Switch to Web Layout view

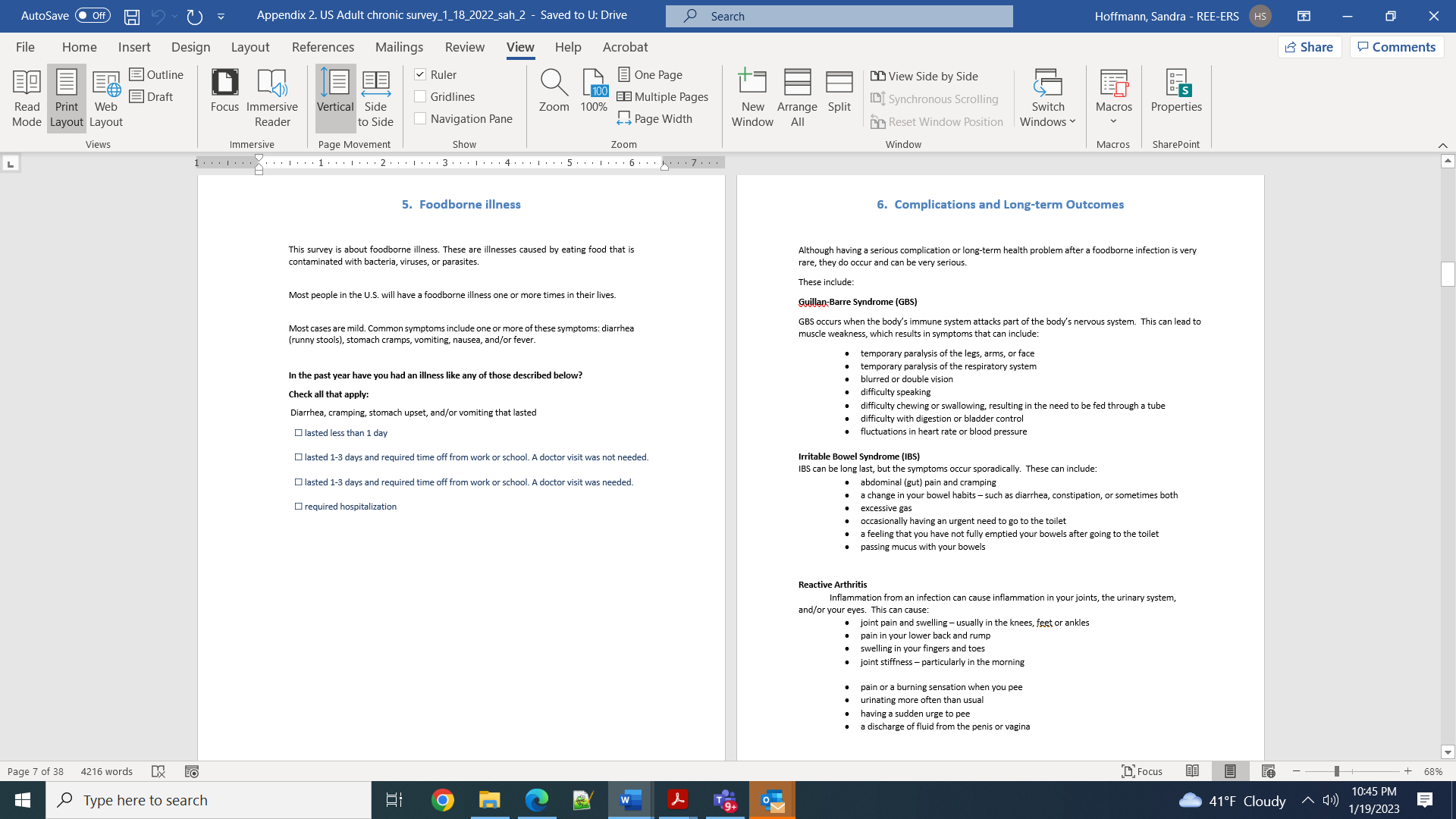click(106, 99)
